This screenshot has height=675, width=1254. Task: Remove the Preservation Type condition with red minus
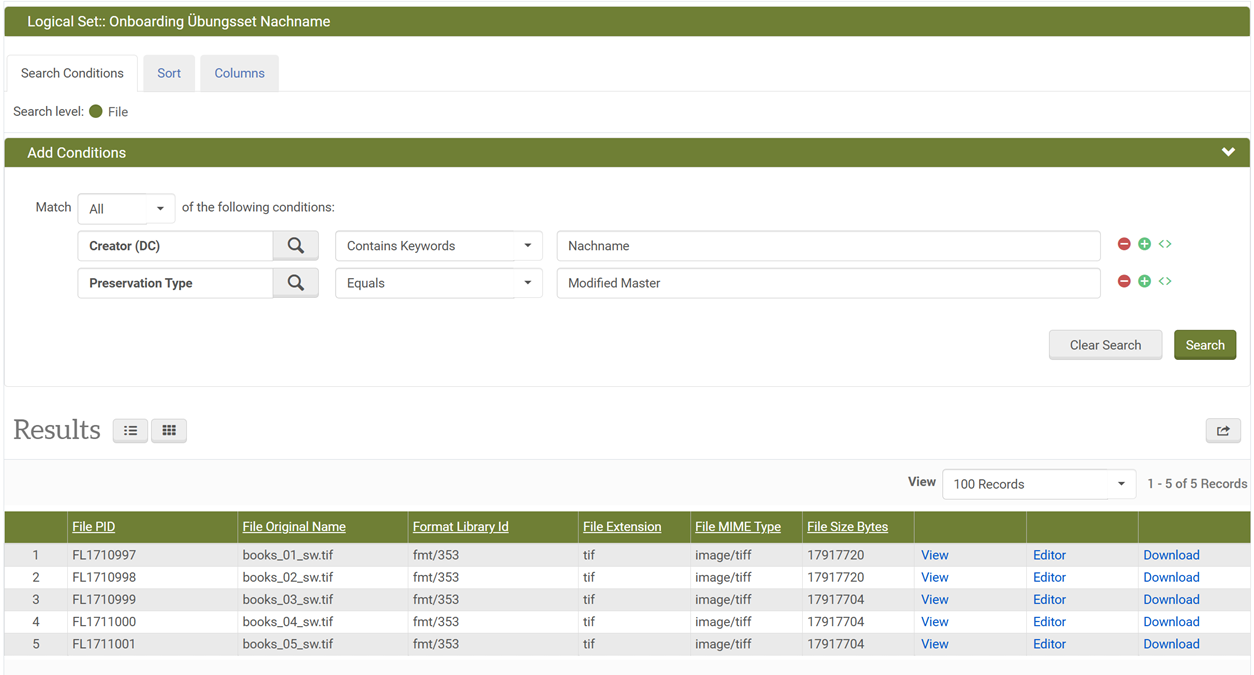coord(1124,282)
